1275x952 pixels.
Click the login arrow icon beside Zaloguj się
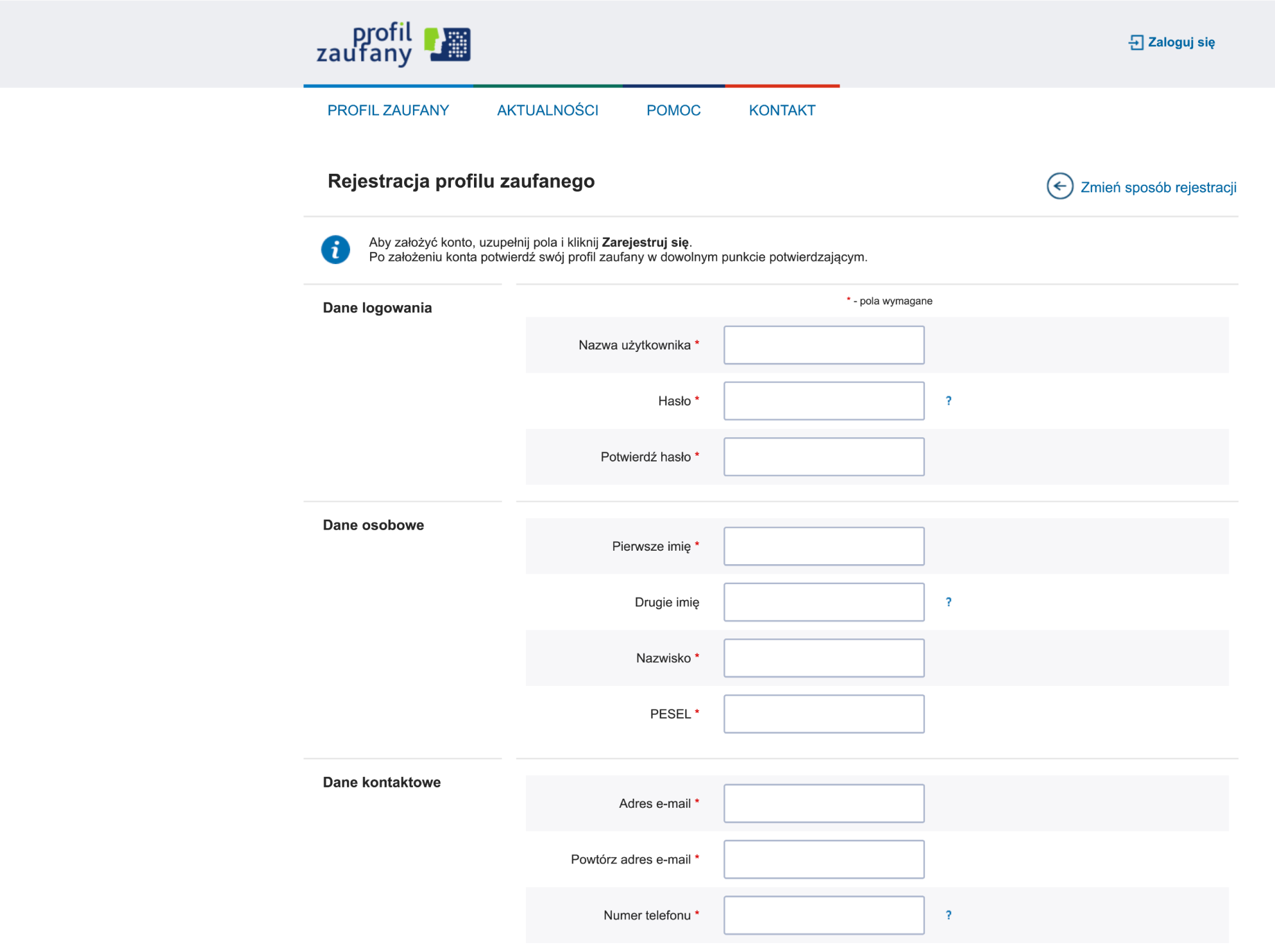(x=1135, y=42)
